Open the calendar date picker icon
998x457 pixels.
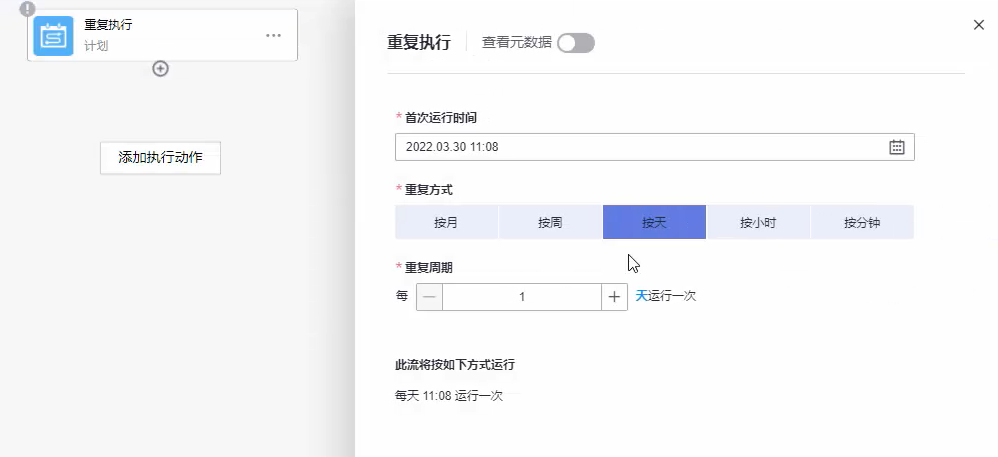[x=897, y=147]
